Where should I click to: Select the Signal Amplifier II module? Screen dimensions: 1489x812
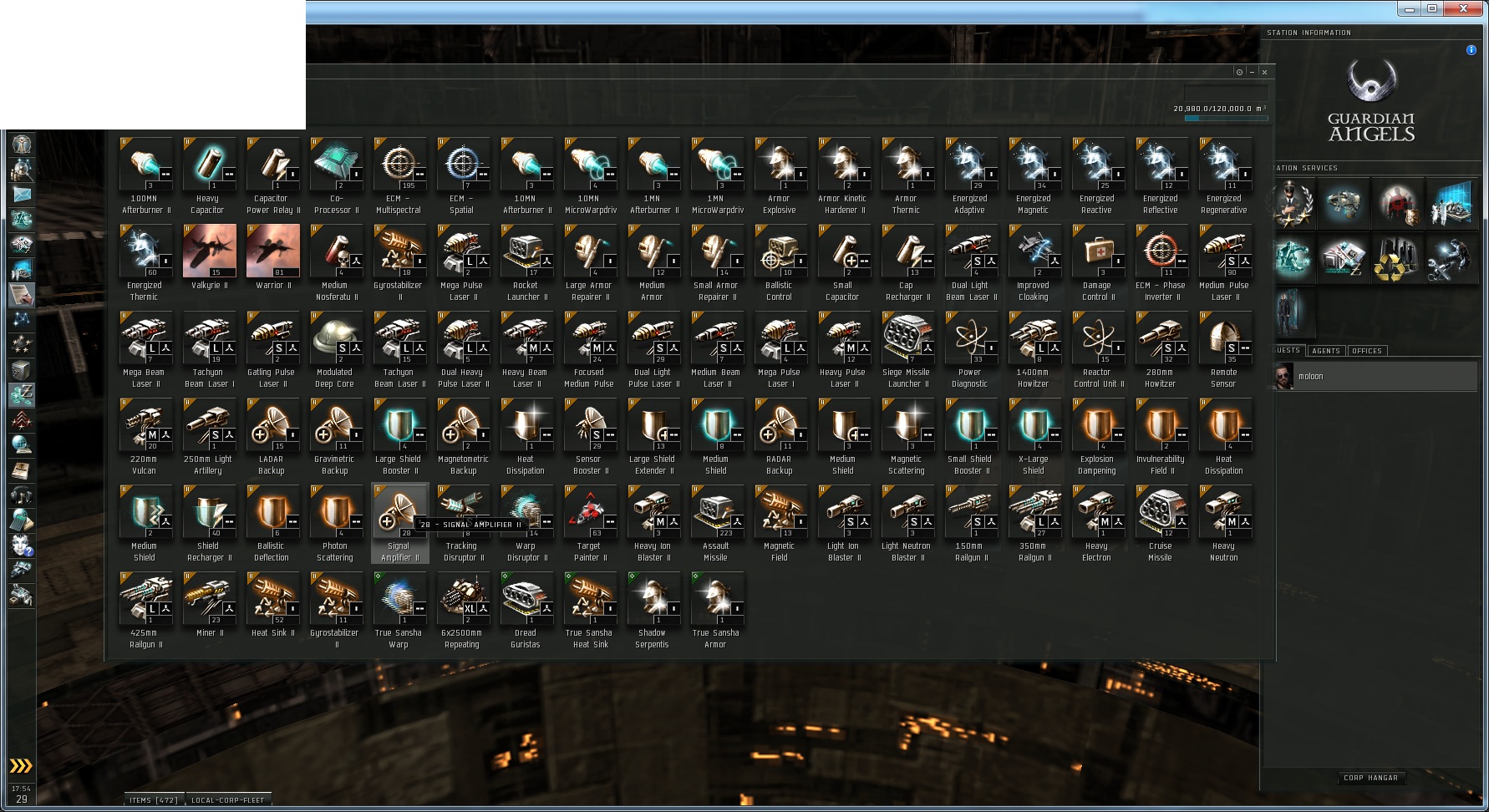tap(399, 523)
